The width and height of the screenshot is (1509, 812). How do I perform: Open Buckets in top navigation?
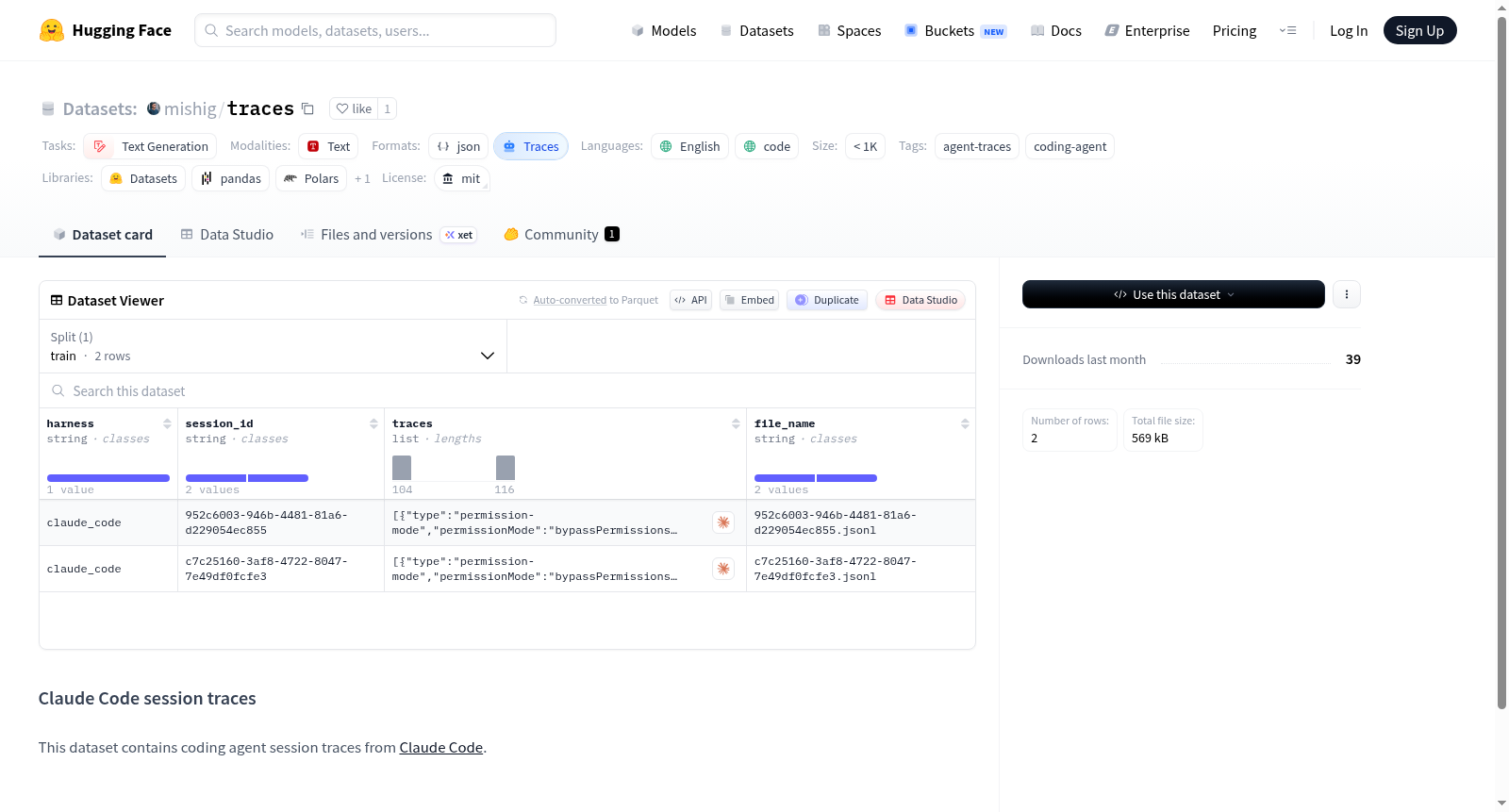[955, 30]
